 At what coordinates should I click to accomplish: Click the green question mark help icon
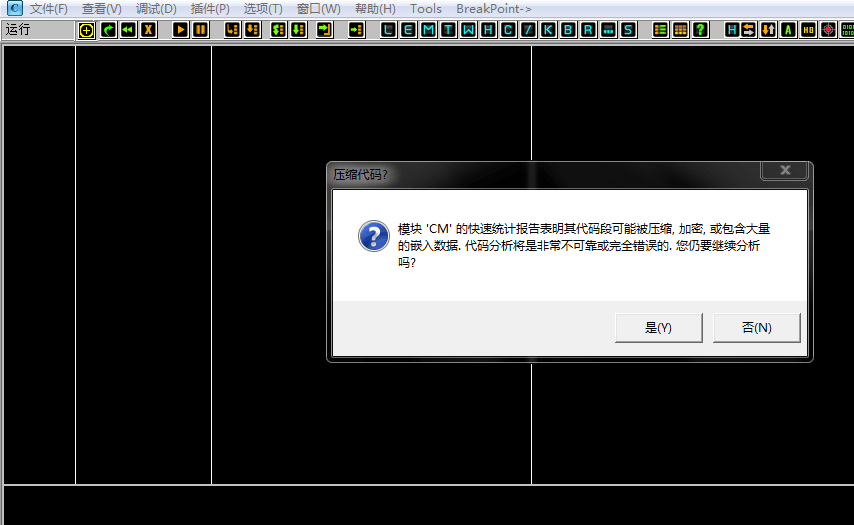[700, 30]
